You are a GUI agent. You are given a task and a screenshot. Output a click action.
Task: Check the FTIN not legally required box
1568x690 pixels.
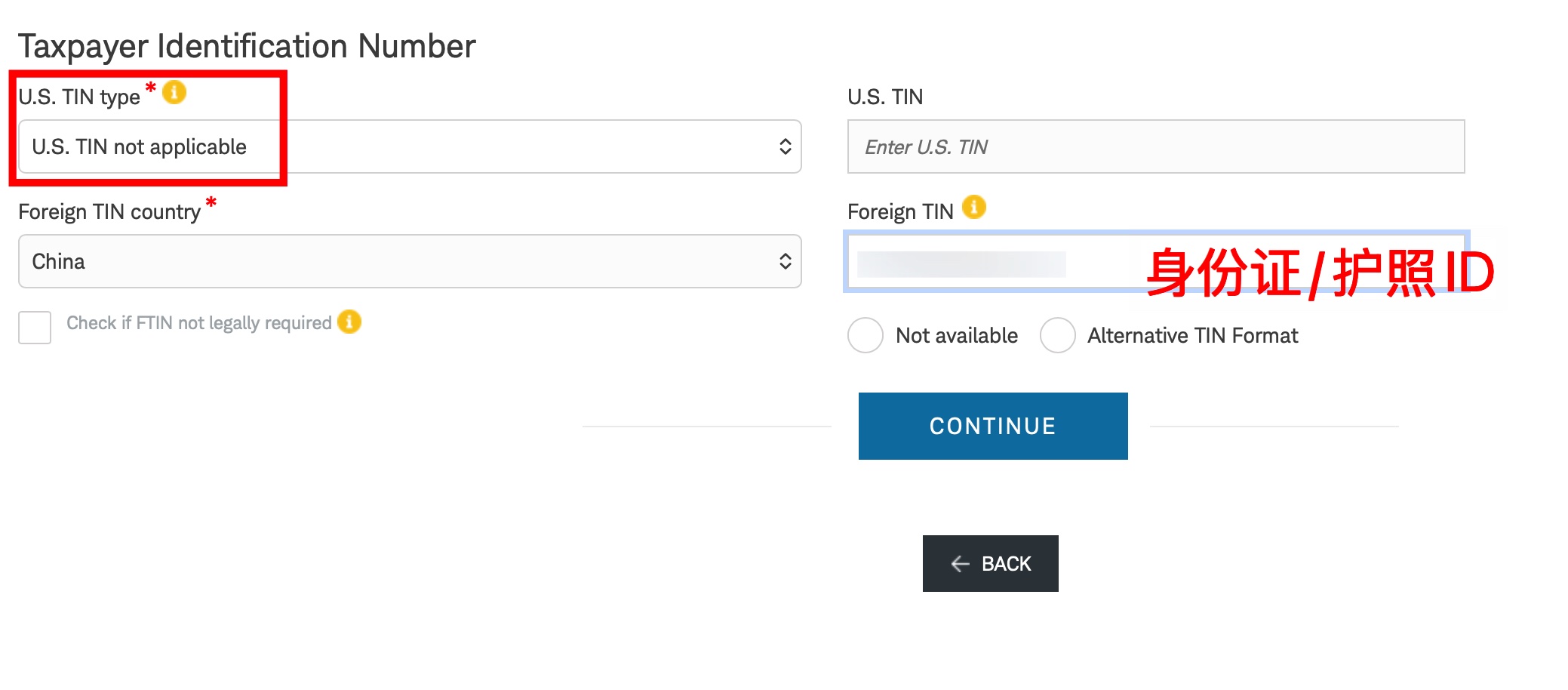35,328
